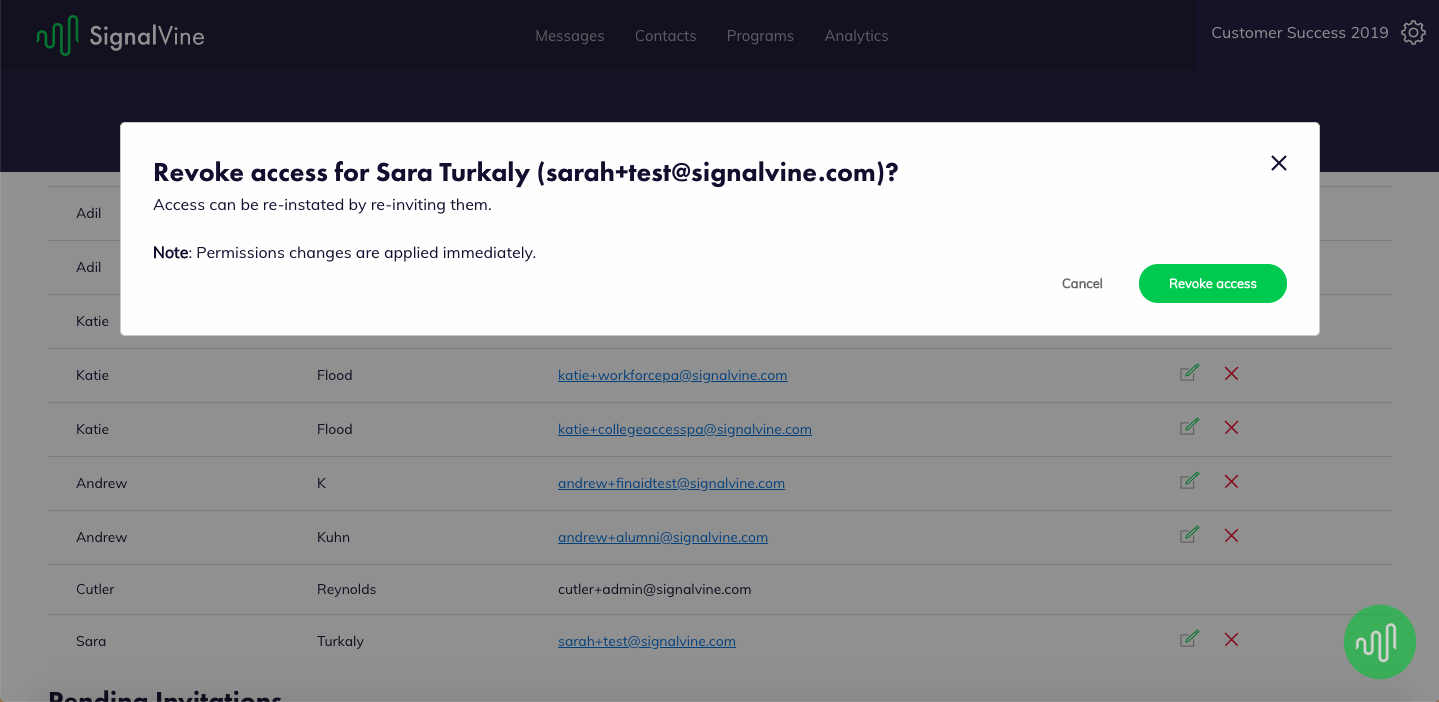Open link katie+workforcepa@signalvine.com
Screen dimensions: 1439x702
[672, 375]
